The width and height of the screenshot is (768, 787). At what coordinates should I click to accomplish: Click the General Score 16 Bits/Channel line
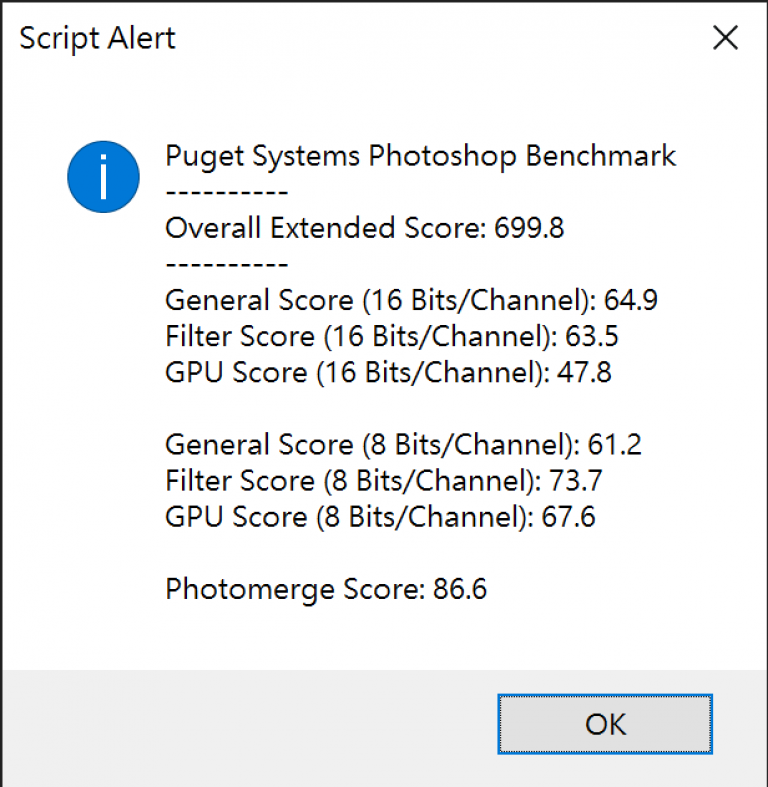coord(411,300)
